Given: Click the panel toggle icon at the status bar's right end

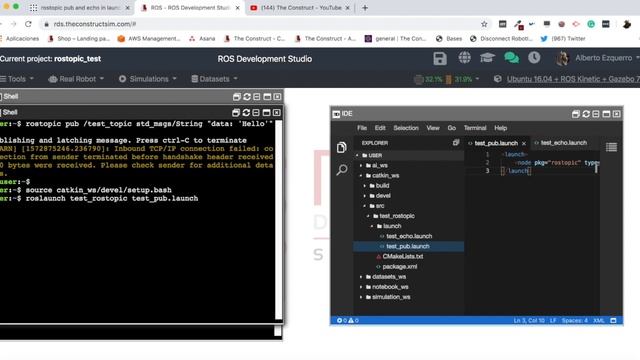Looking at the screenshot, I should point(613,320).
